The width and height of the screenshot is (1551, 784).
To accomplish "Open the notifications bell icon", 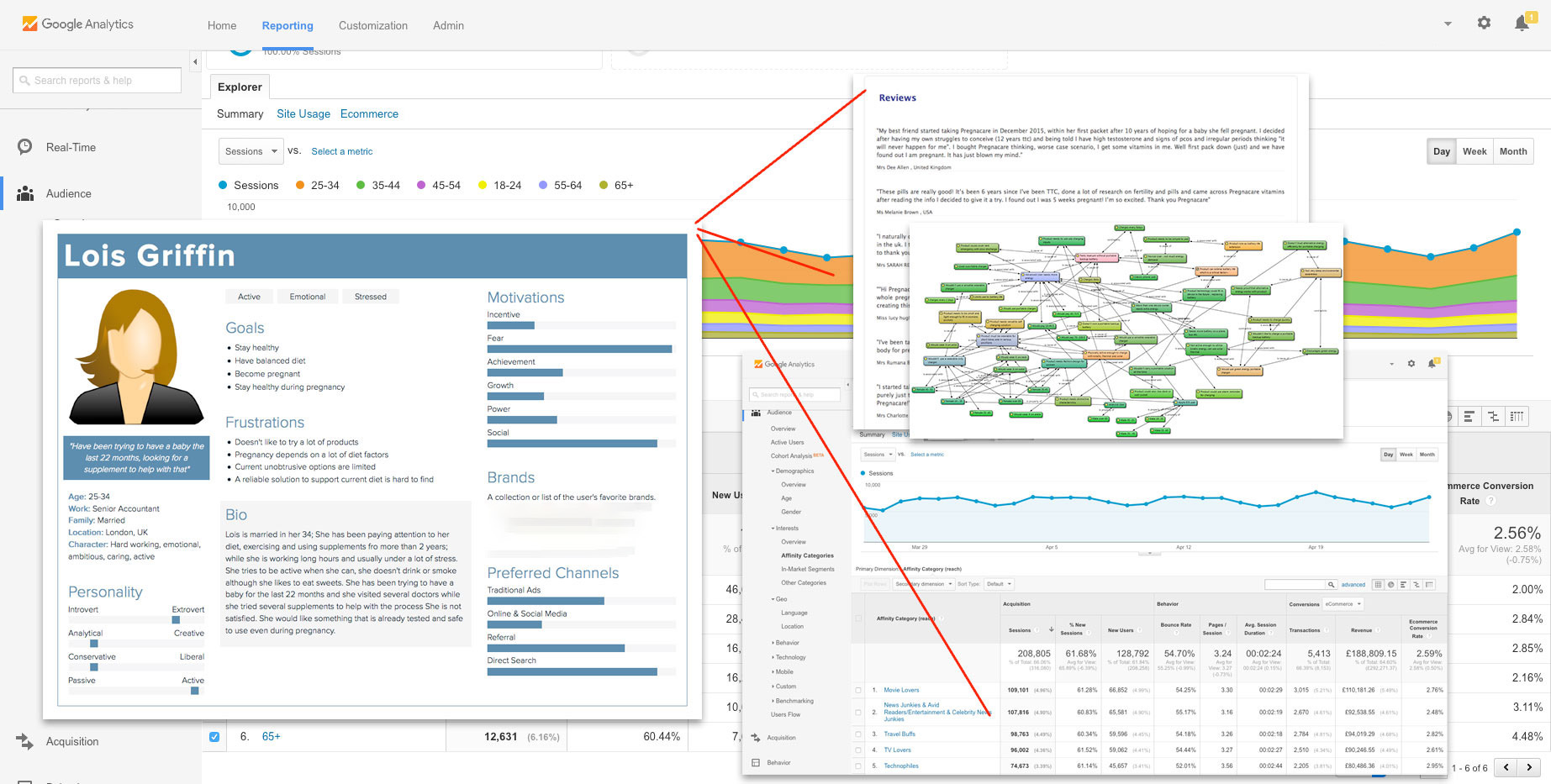I will [1522, 24].
